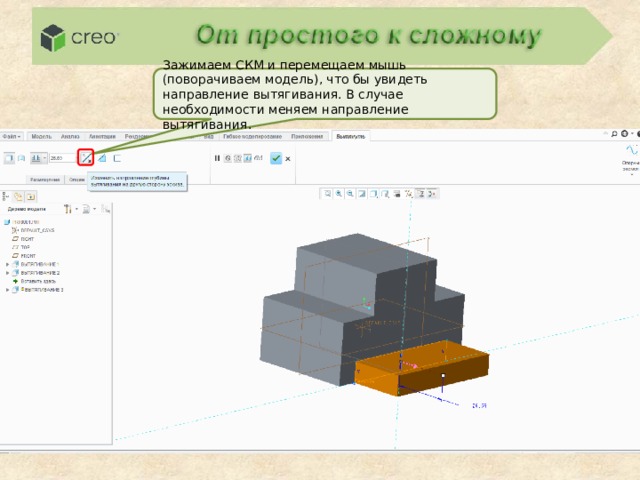This screenshot has height=480, width=640.
Task: Click the zoom in icon
Action: (339, 194)
